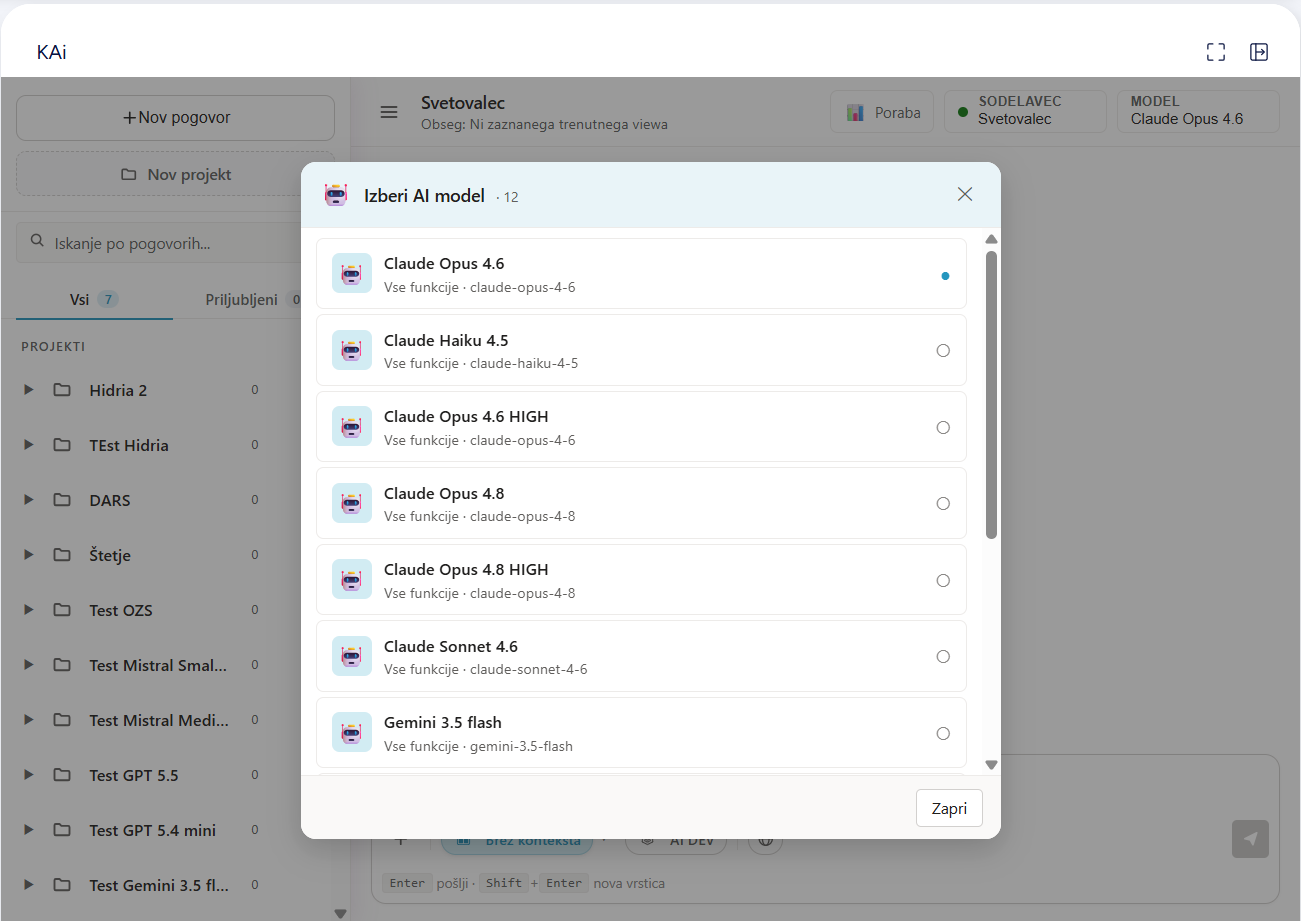
Task: Click the 'Vse funkcije · claude-sonnet-4-6' subtitle
Action: 486,669
